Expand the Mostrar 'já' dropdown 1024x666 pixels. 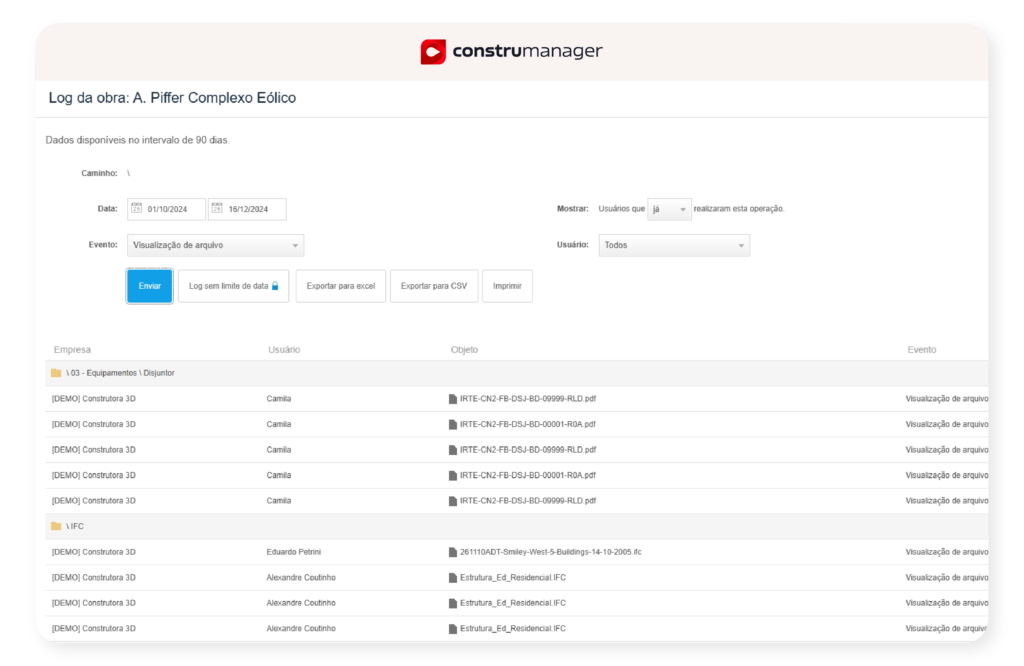tap(683, 209)
